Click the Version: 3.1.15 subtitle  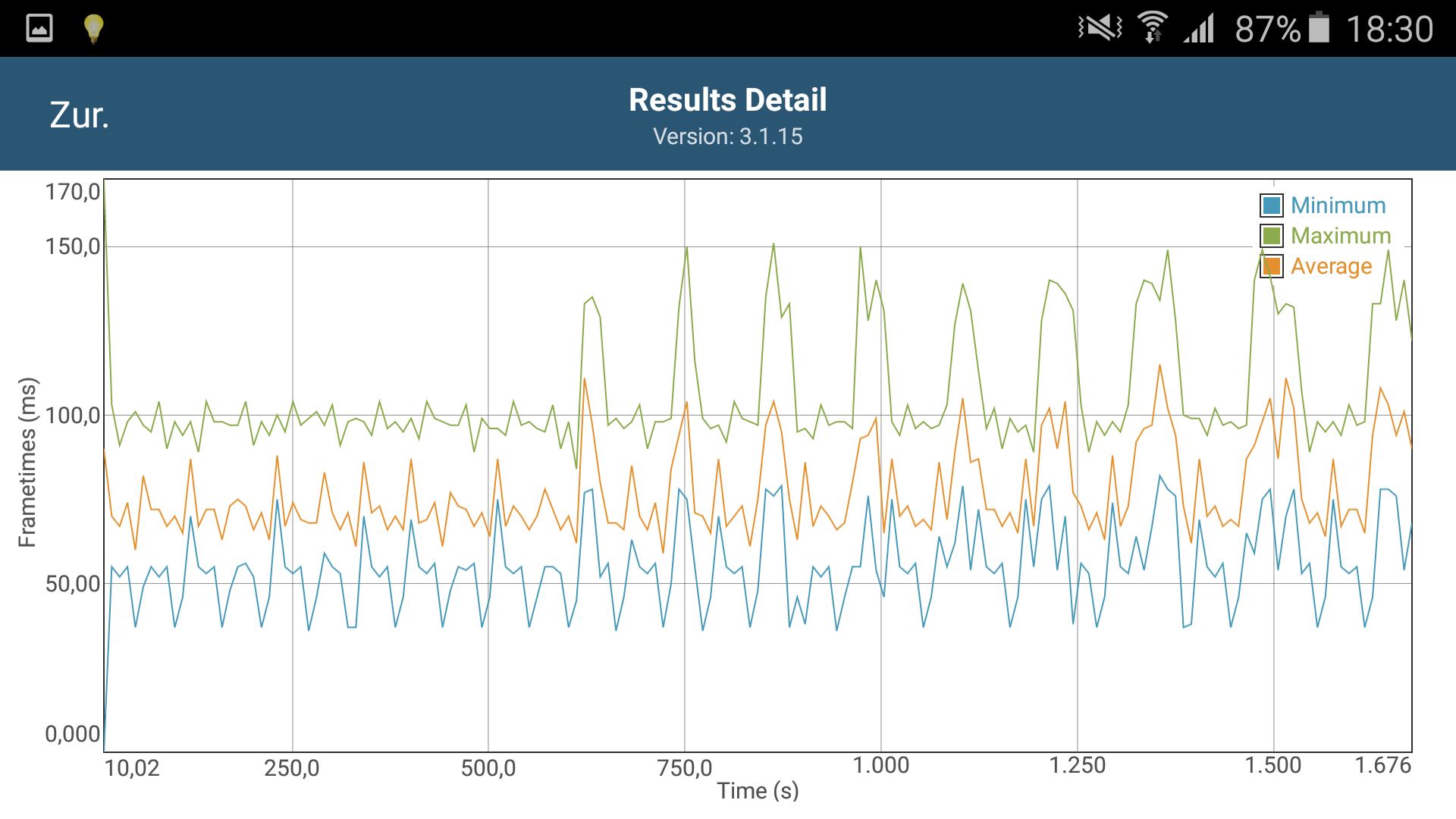[x=727, y=136]
